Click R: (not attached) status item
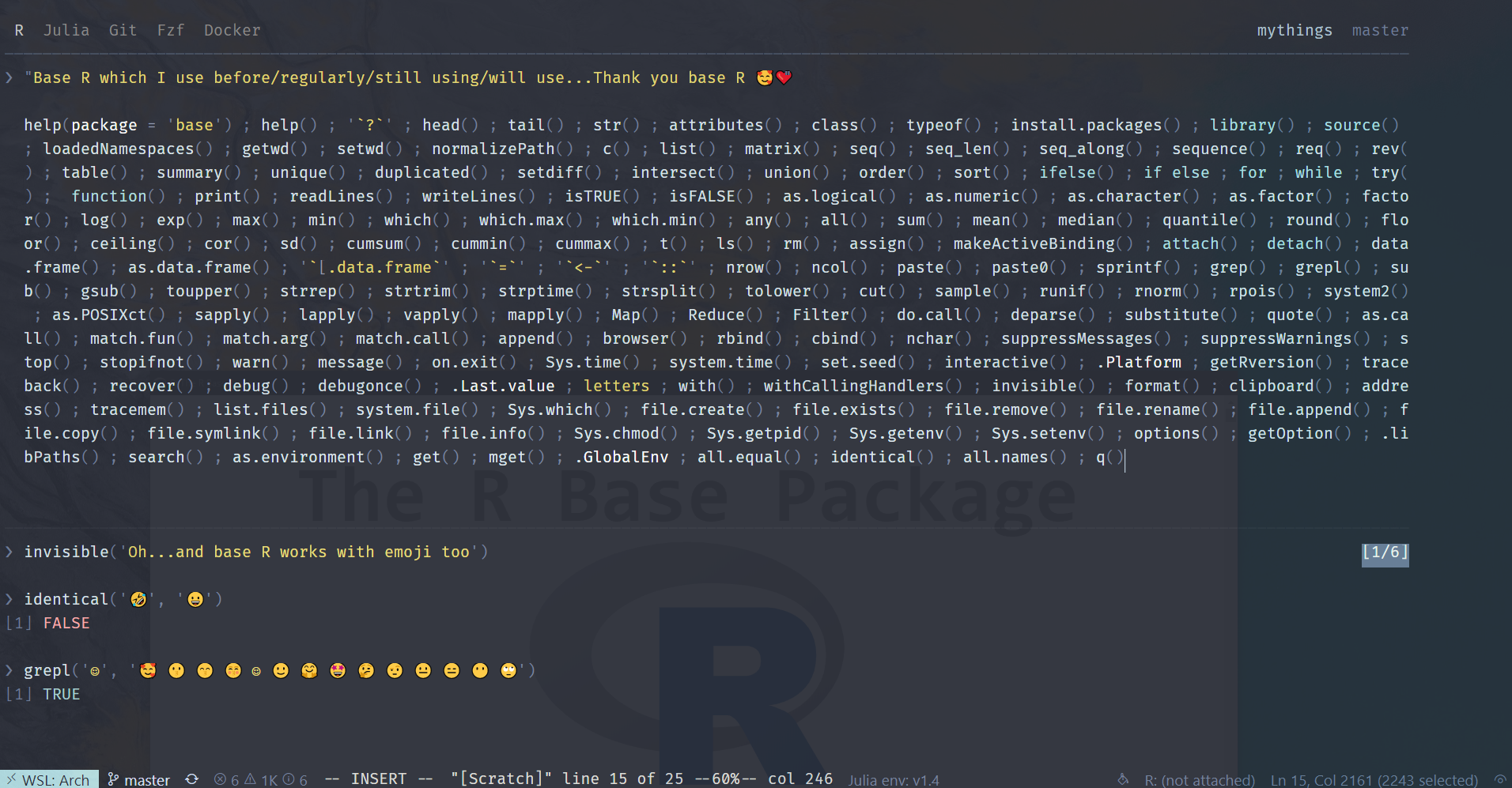Screen dimensions: 1512x788 click(1200, 780)
